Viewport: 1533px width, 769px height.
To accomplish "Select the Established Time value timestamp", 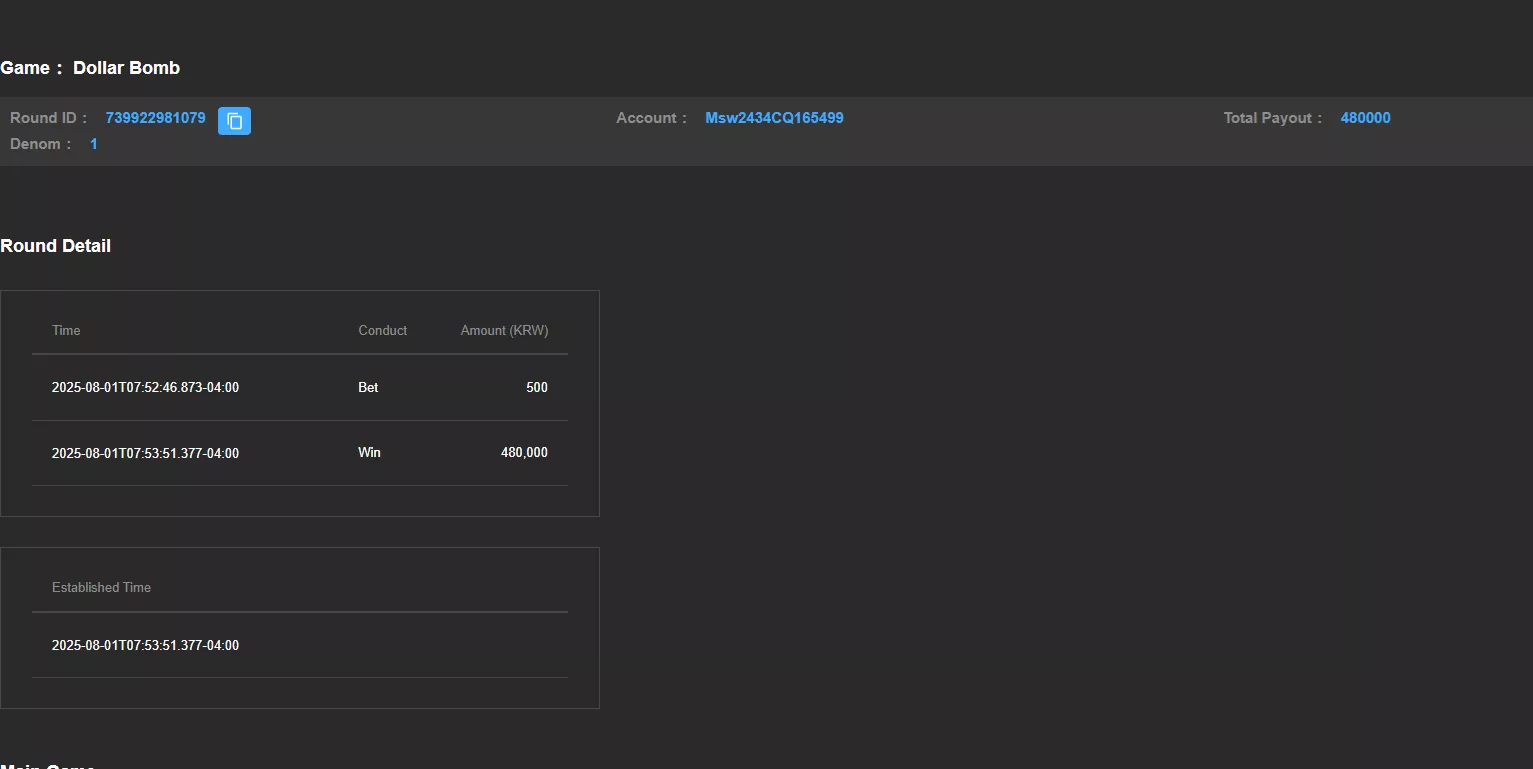I will pos(145,645).
